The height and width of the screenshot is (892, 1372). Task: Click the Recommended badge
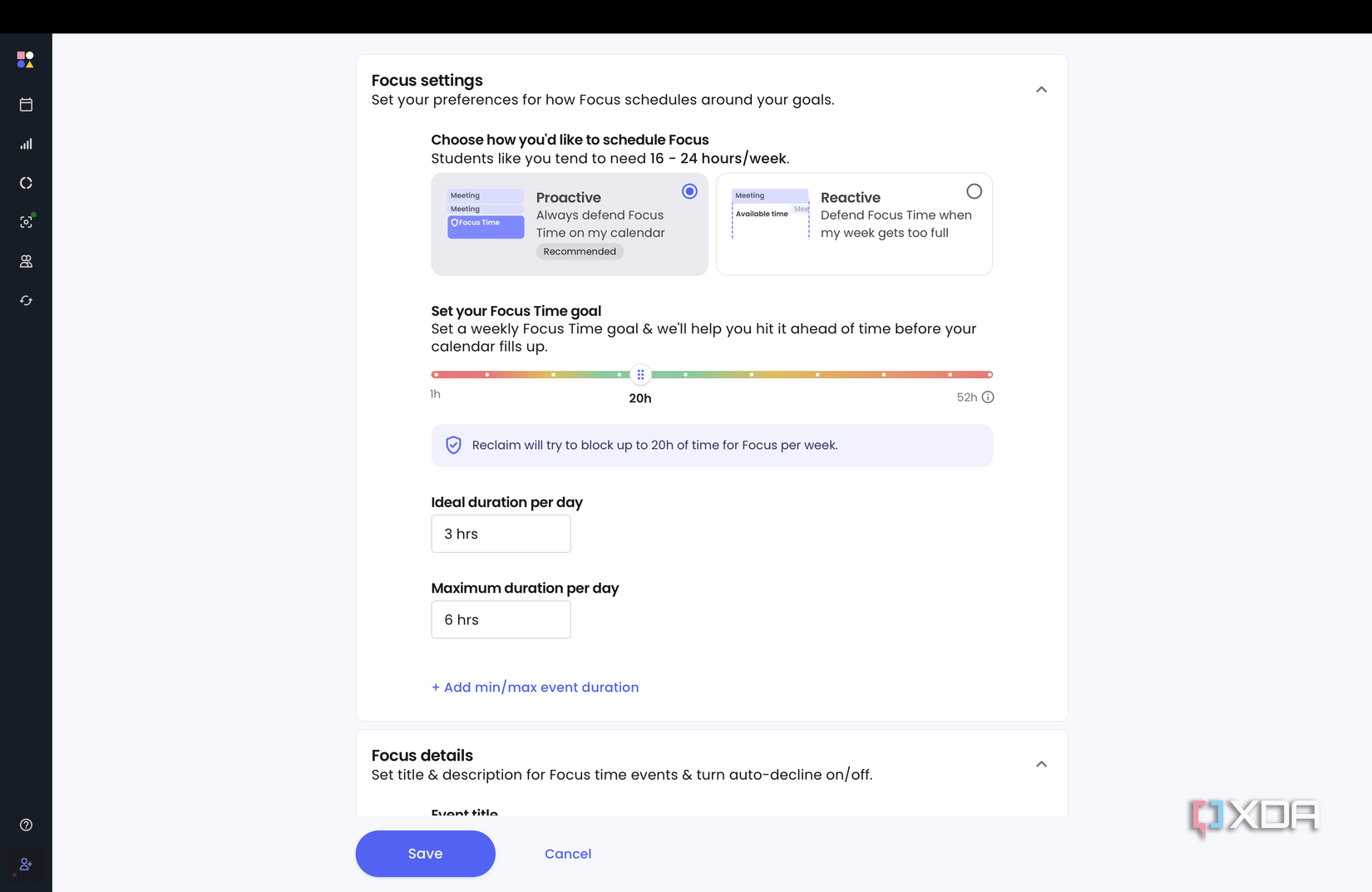coord(580,252)
